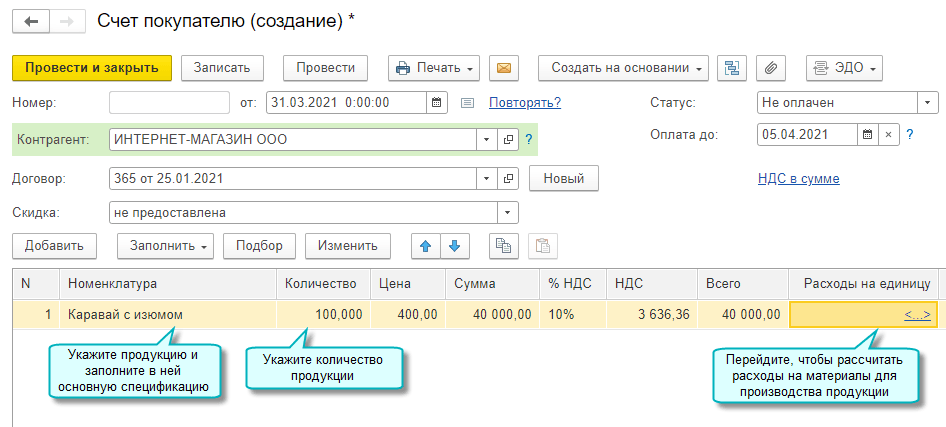Open the Печать menu
This screenshot has width=946, height=427.
[x=433, y=68]
